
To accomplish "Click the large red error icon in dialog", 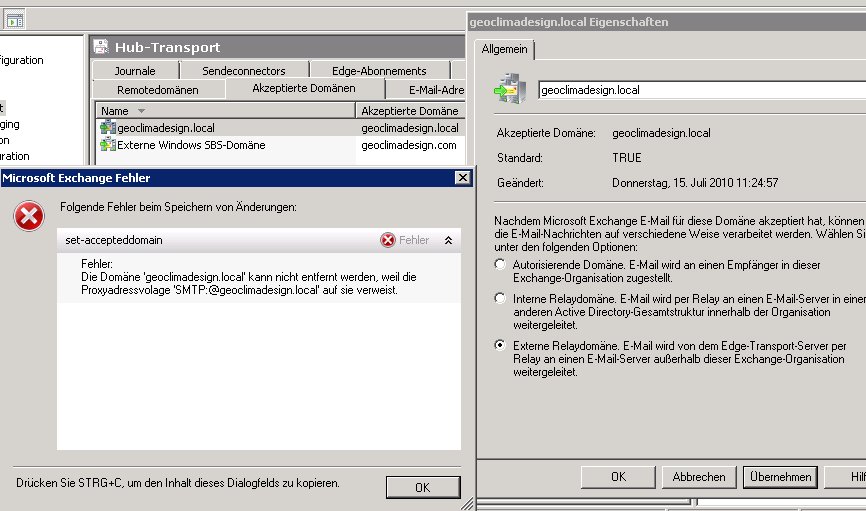I will (x=29, y=216).
